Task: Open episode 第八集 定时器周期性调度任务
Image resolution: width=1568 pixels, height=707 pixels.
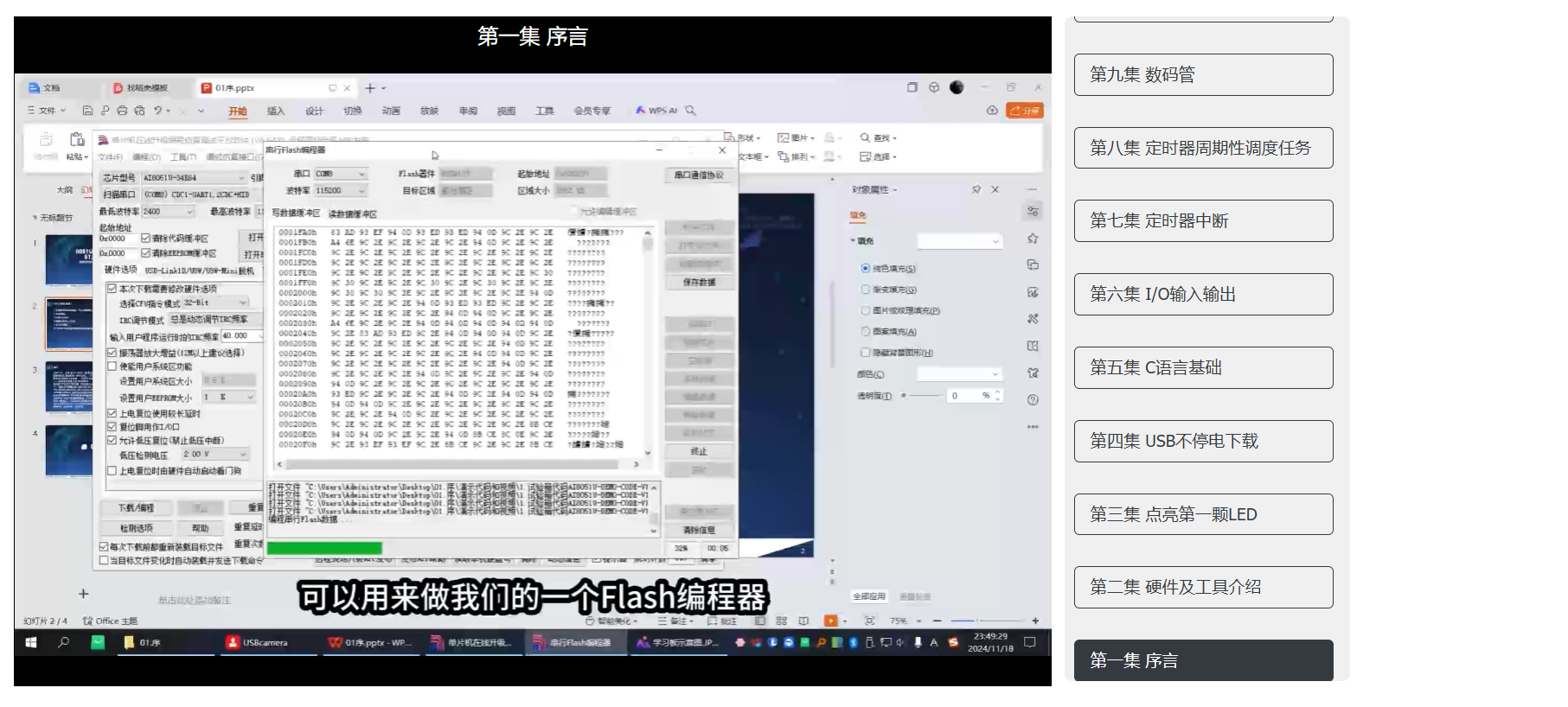Action: (1203, 148)
